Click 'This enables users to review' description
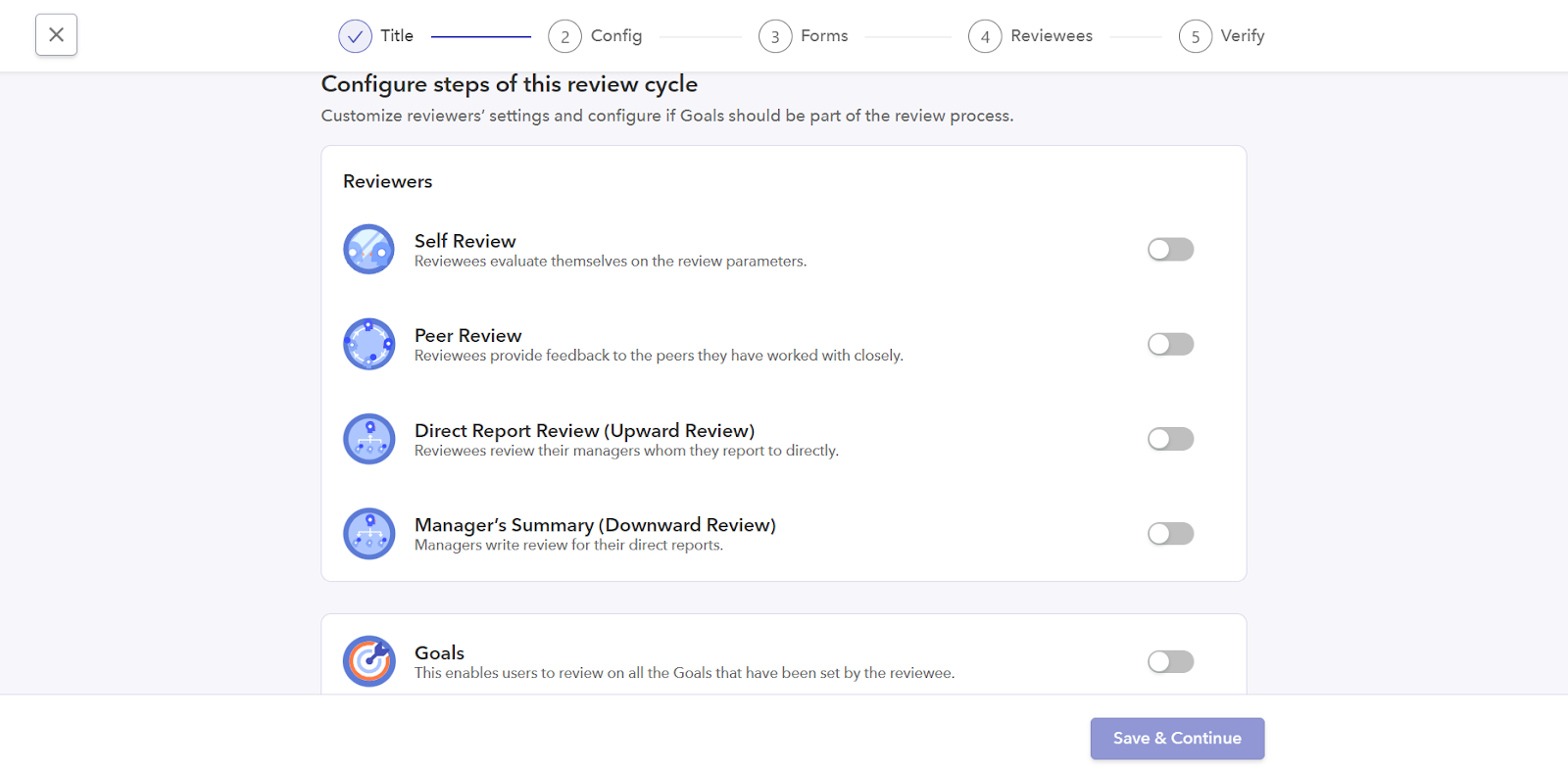Image resolution: width=1568 pixels, height=769 pixels. 684,673
